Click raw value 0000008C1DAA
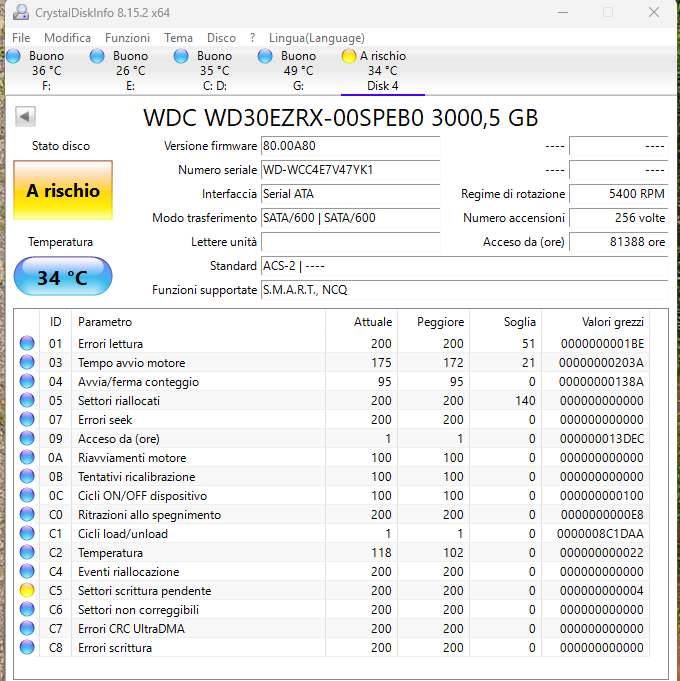 click(600, 534)
